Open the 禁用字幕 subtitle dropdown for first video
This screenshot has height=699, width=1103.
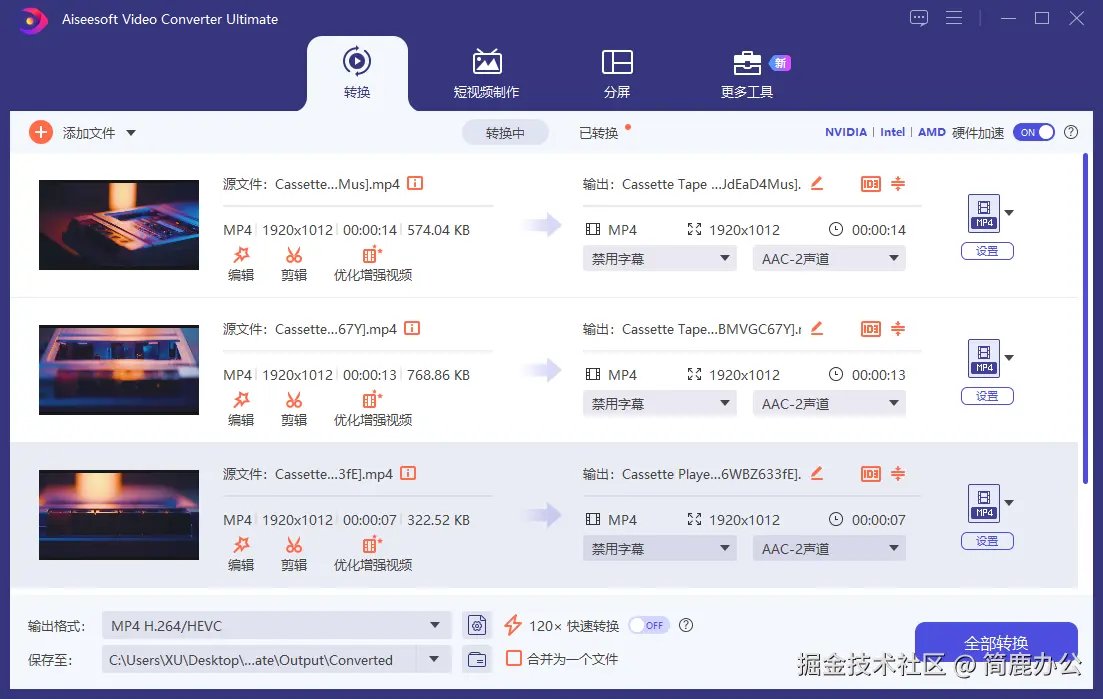pyautogui.click(x=659, y=258)
